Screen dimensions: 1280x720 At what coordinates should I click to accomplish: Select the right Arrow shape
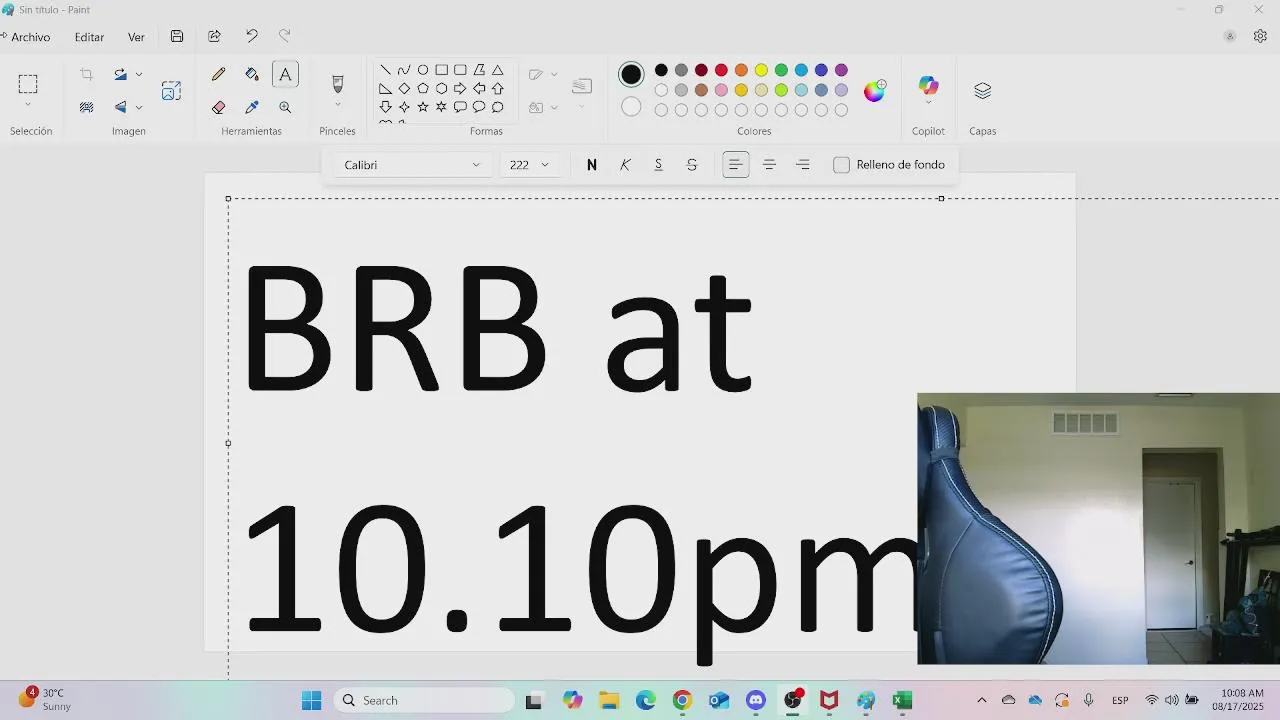tap(460, 88)
